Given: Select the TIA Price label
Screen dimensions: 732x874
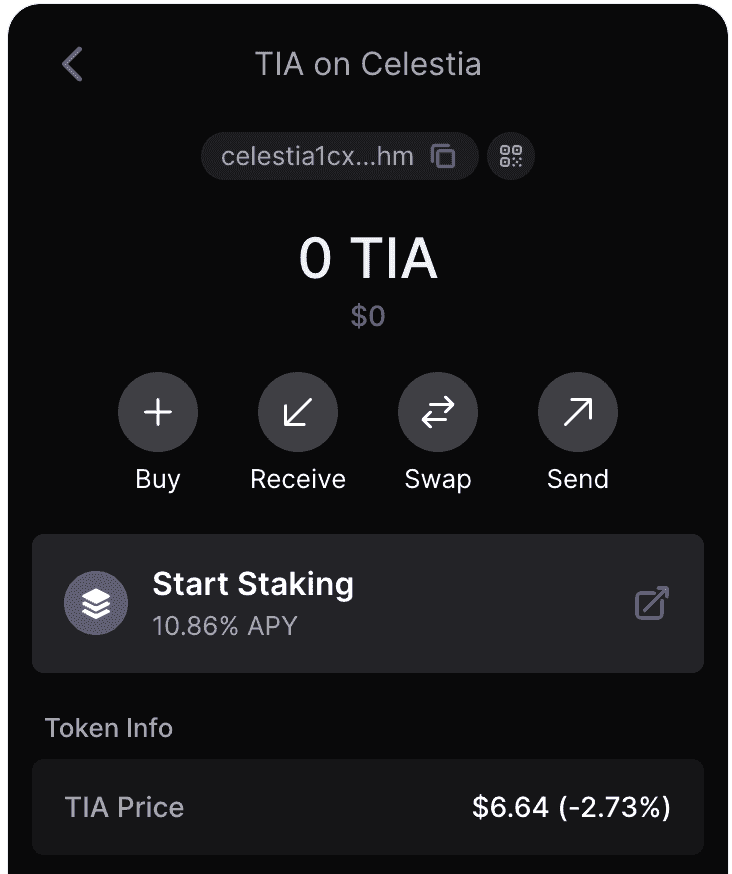Looking at the screenshot, I should point(125,808).
